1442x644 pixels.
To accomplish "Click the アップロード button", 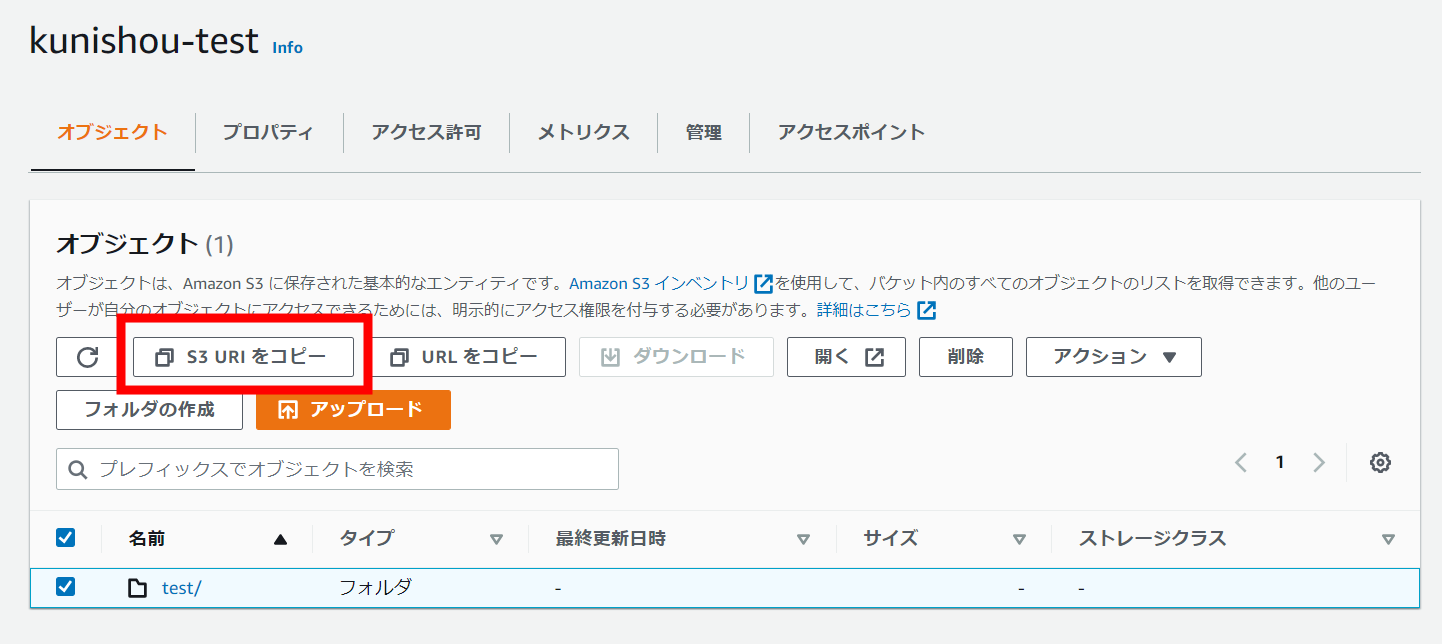I will coord(353,409).
